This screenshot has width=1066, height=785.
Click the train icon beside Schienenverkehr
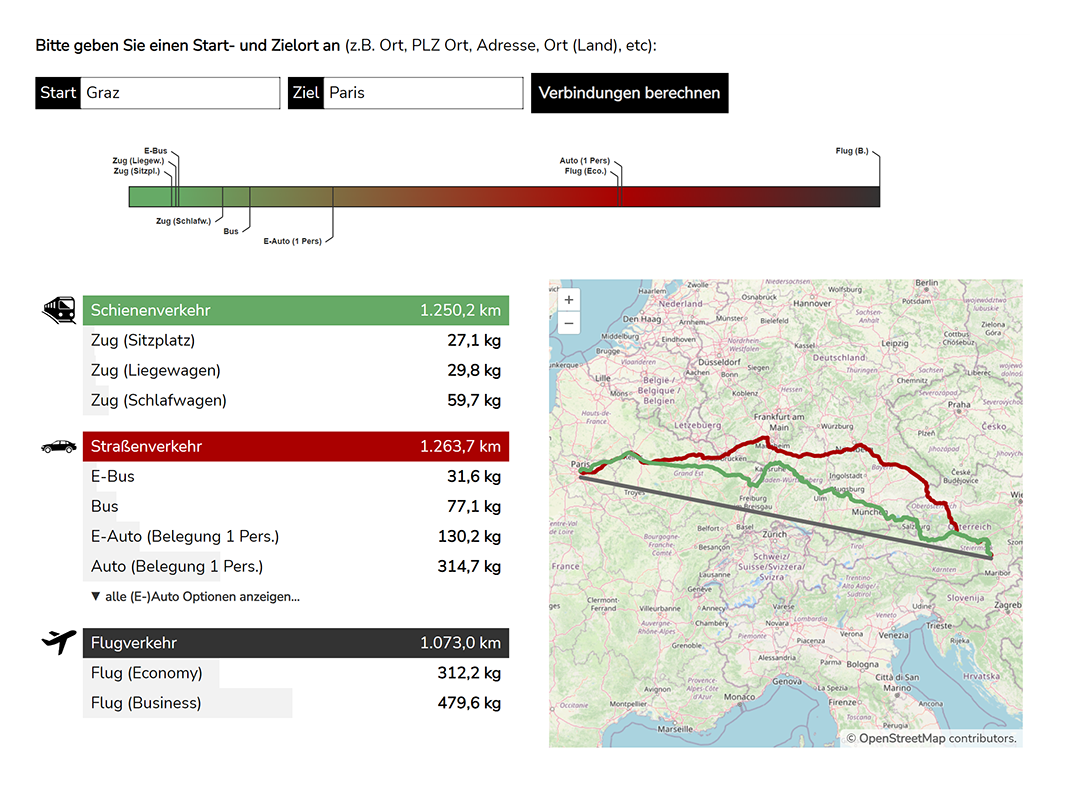pos(59,310)
